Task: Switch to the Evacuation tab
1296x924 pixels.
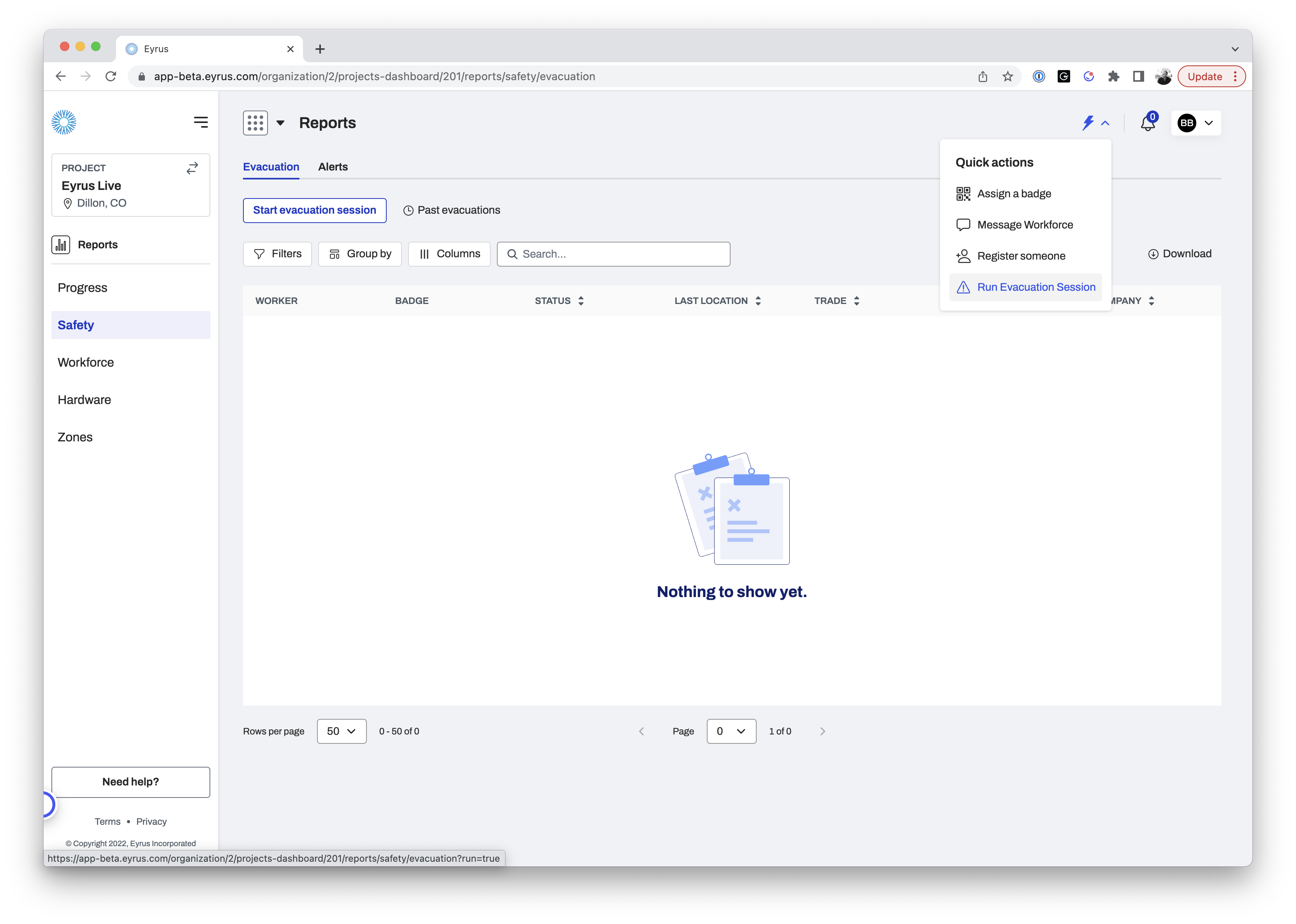Action: coord(271,167)
